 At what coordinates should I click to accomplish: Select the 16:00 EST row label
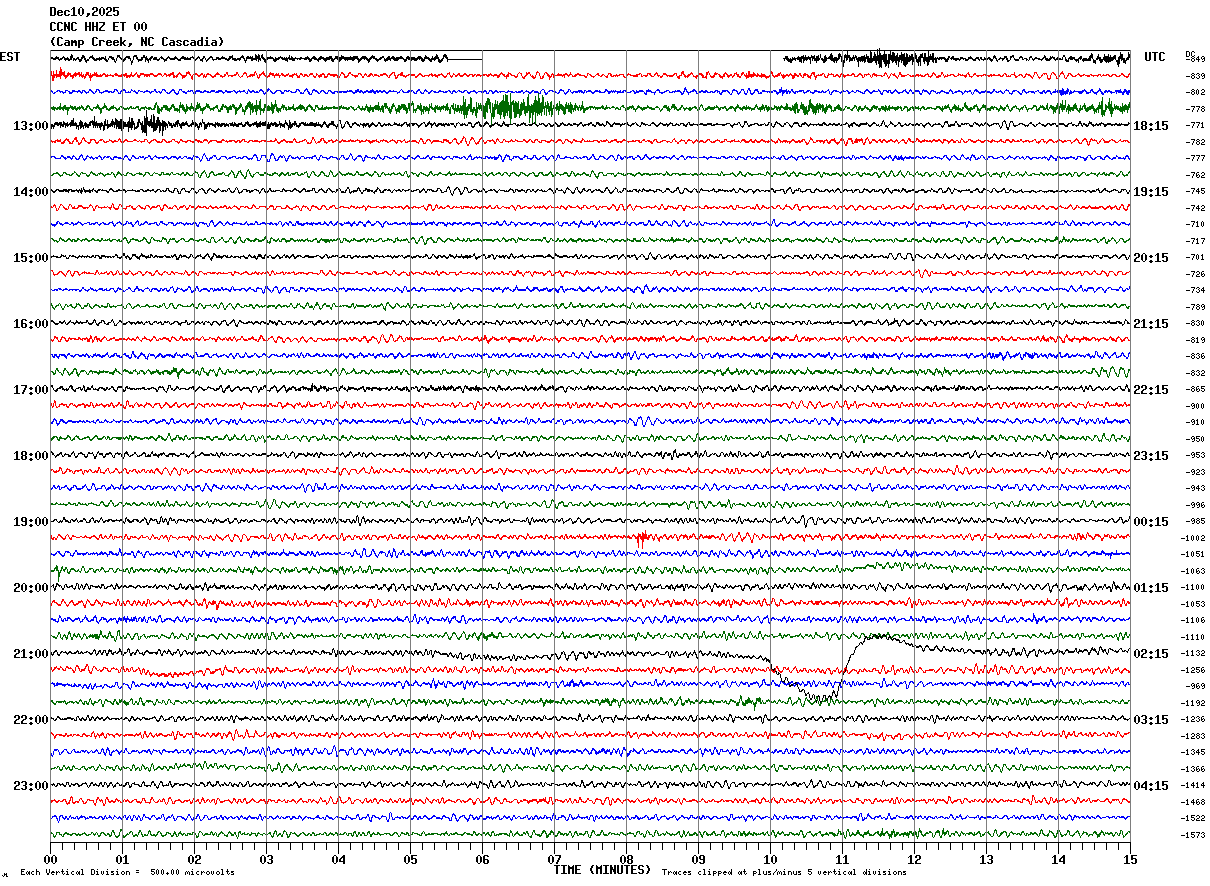coord(31,324)
